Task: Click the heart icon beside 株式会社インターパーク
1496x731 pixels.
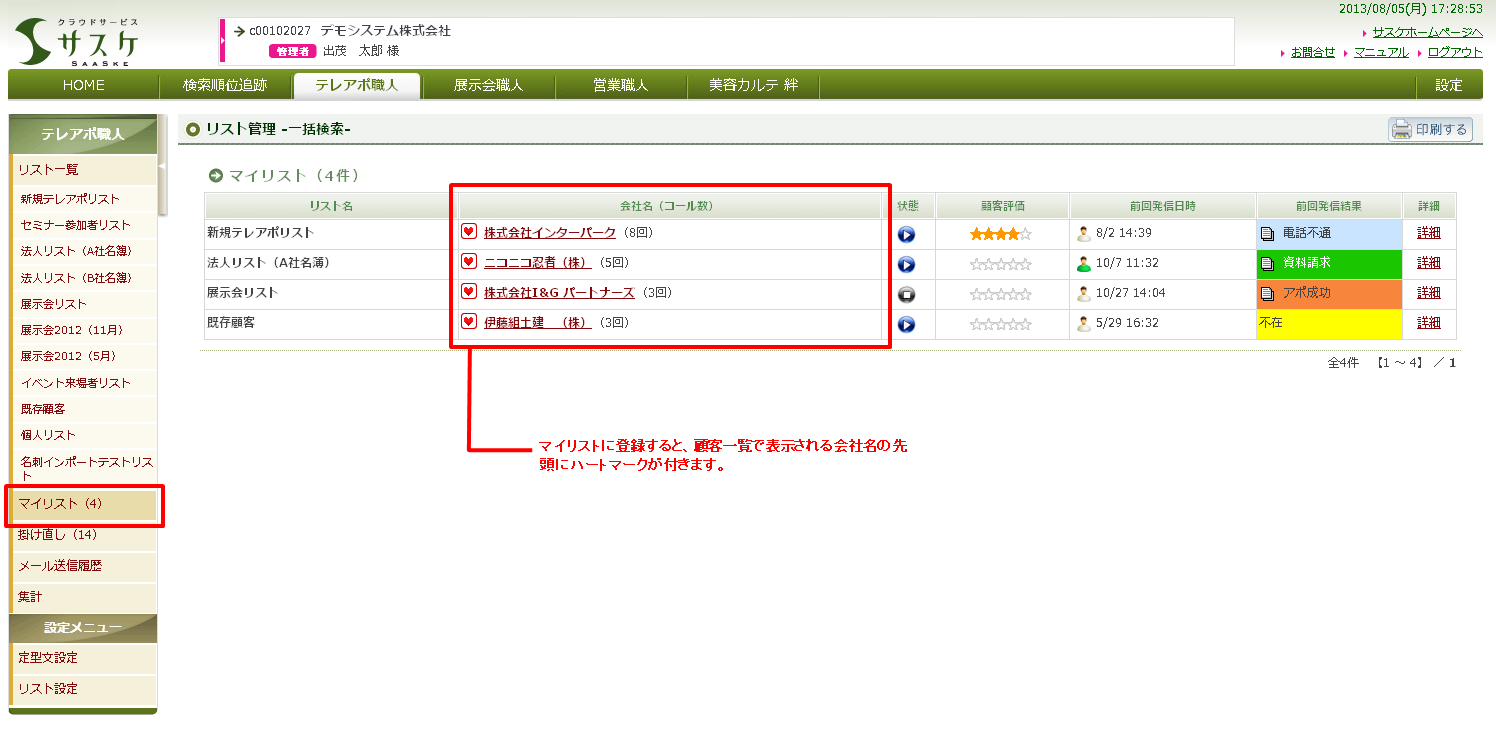Action: 468,232
